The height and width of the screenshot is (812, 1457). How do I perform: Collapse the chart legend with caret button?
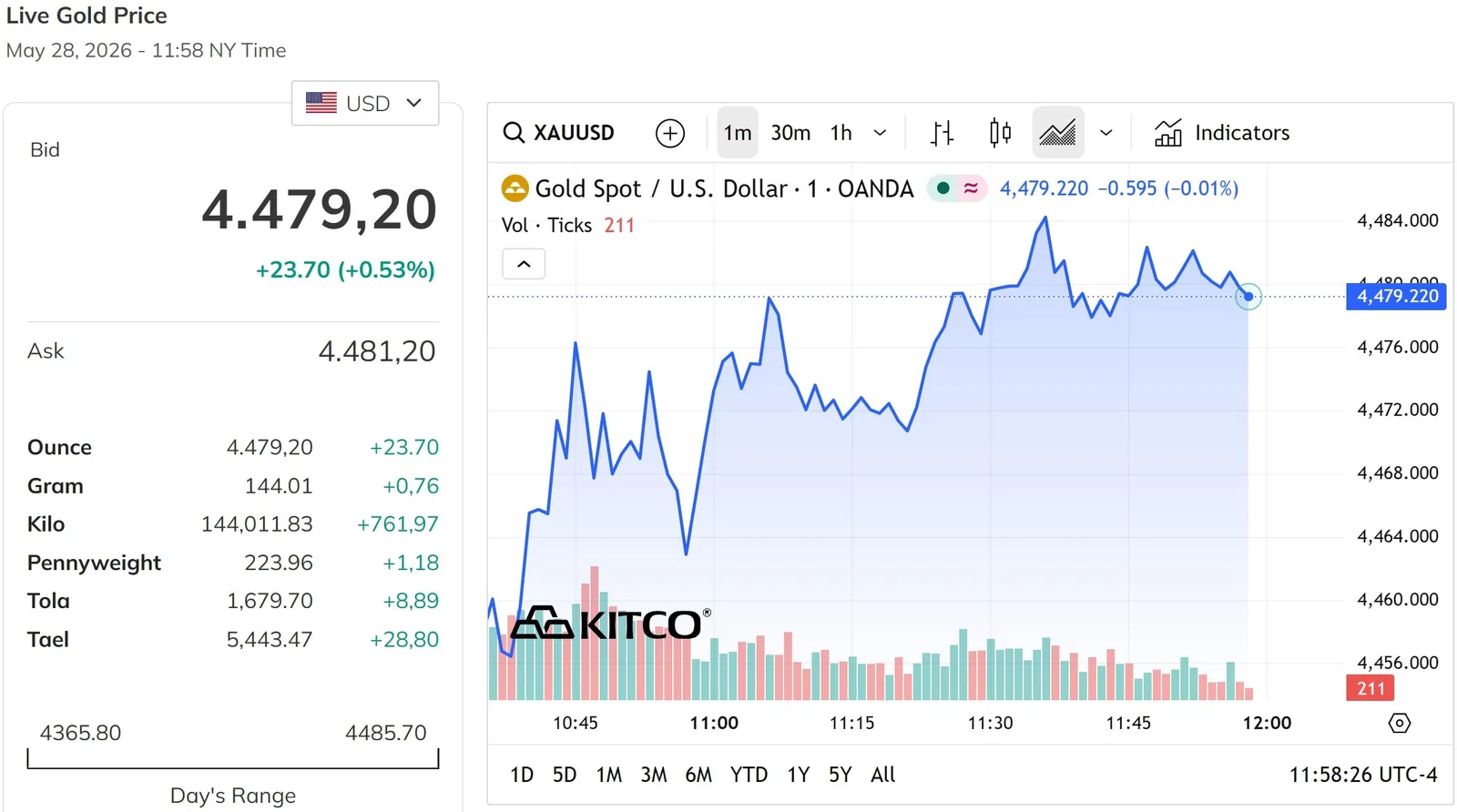click(x=524, y=264)
